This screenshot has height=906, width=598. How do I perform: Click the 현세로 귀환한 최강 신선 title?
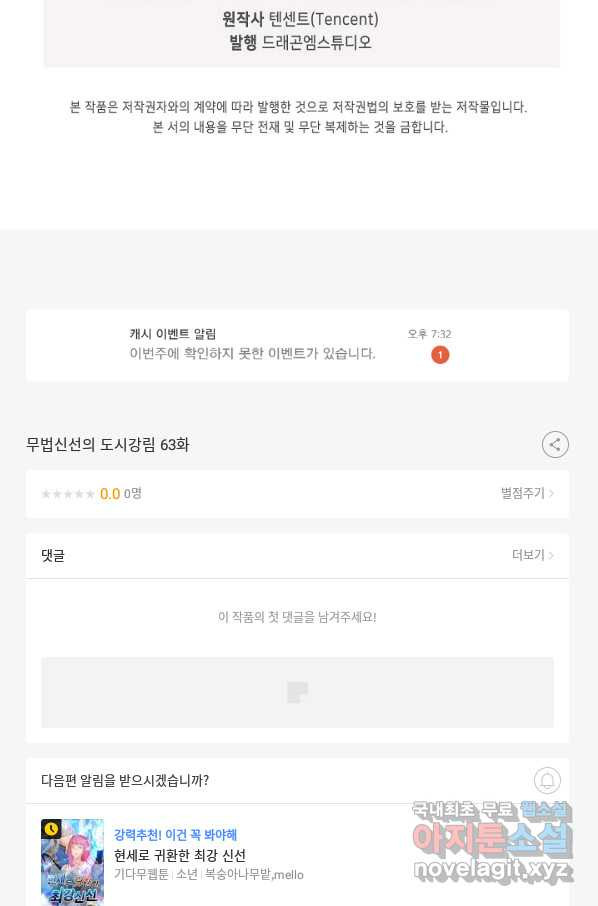180,855
